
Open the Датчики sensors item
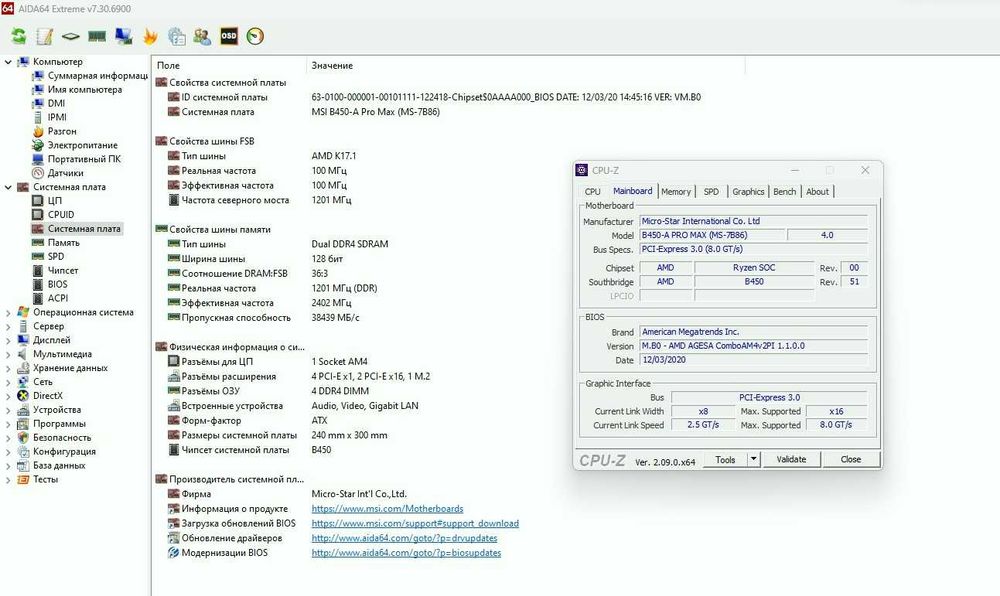pos(66,173)
